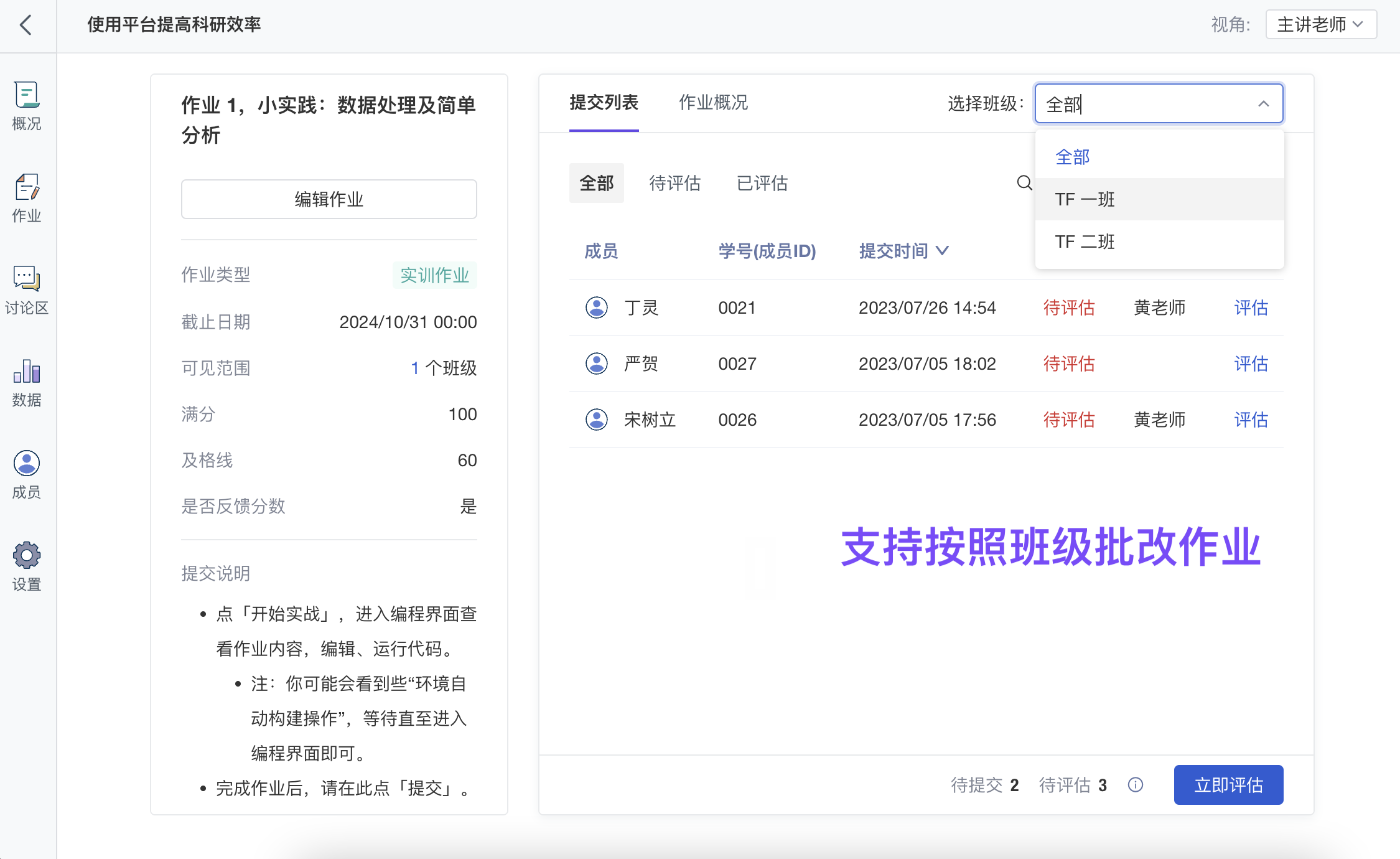The image size is (1400, 859).
Task: Switch to the 作业概况 tab
Action: pos(713,103)
